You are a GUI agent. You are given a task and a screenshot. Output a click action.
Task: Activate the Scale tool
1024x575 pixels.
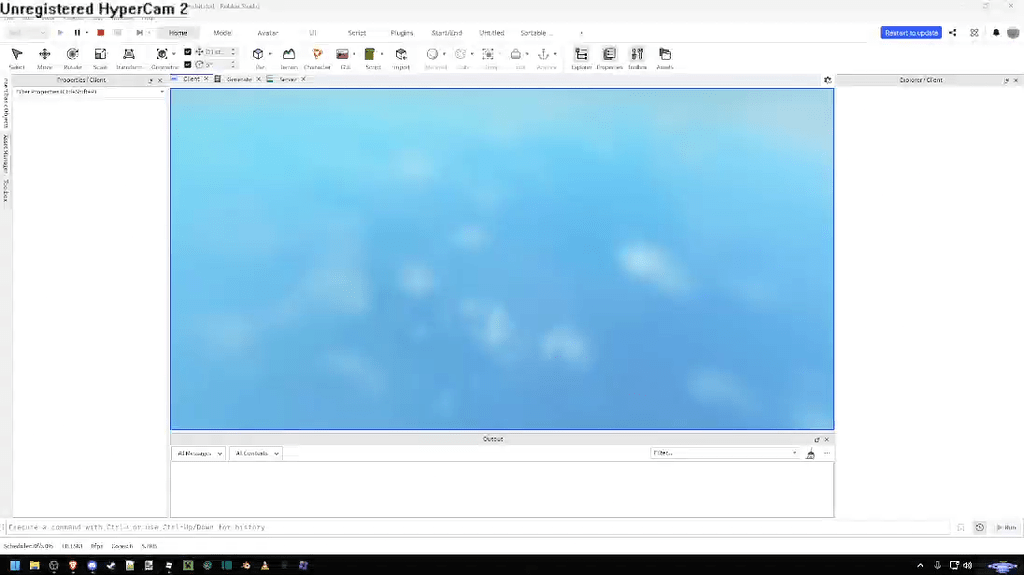[100, 58]
